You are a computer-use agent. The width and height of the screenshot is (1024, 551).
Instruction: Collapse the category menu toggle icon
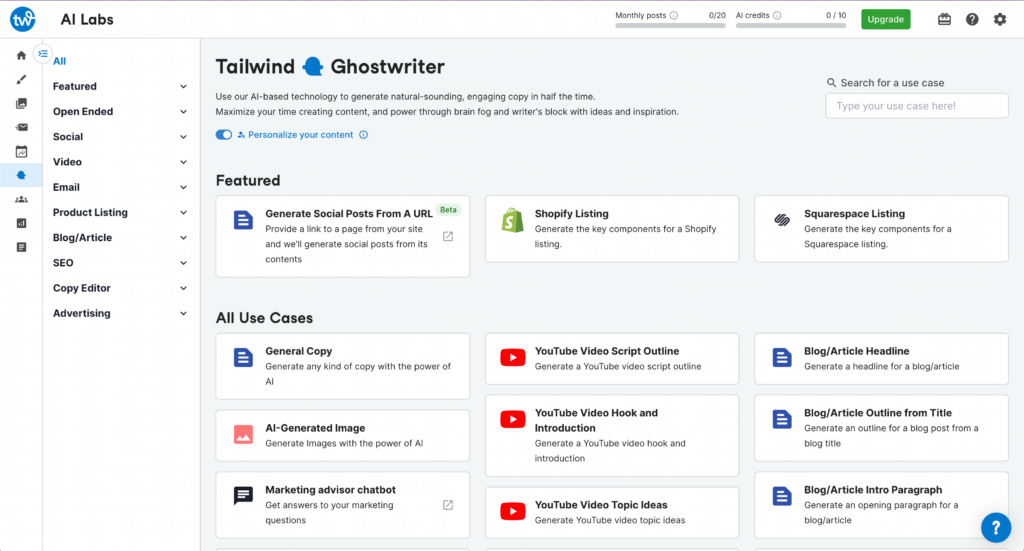point(42,54)
